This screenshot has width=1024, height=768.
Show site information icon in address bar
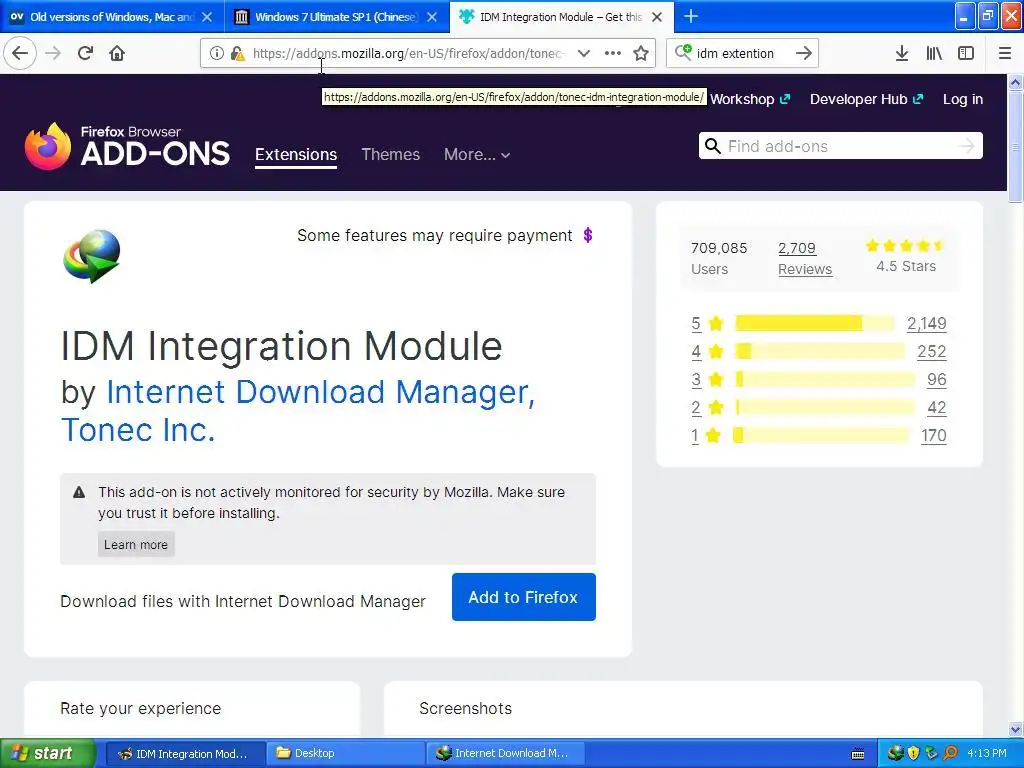[217, 53]
